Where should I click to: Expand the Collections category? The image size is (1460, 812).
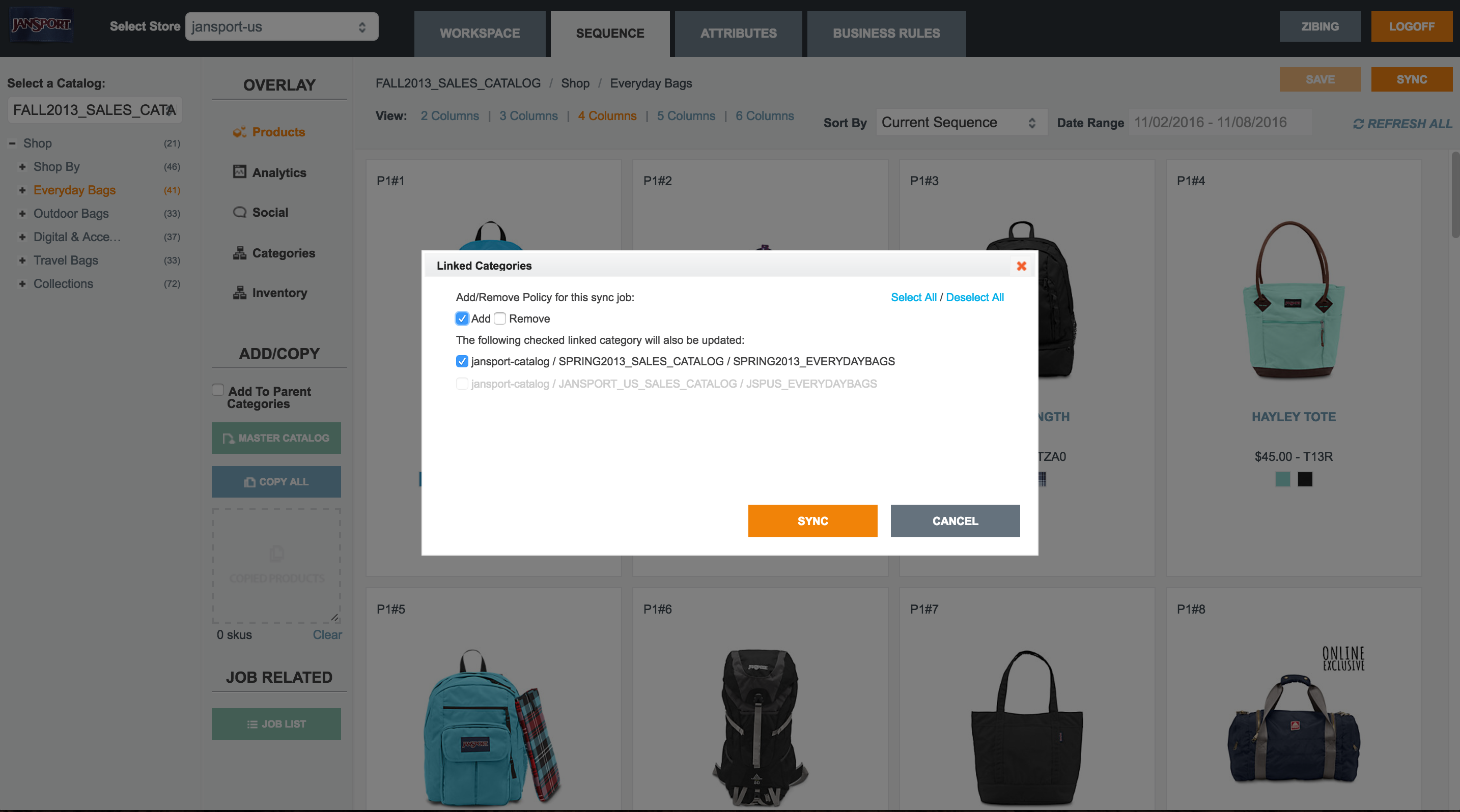[x=22, y=284]
